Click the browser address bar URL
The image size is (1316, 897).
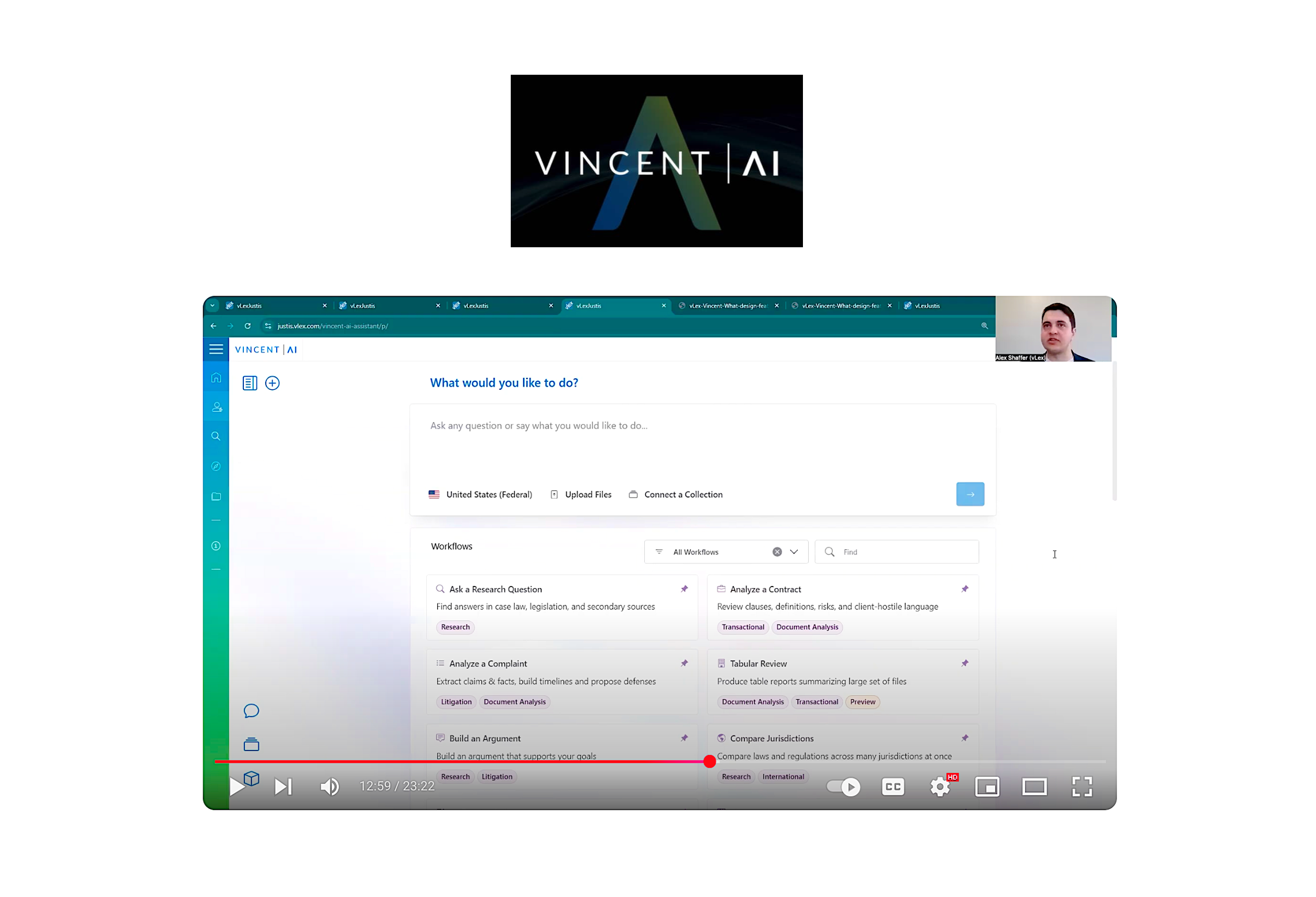(333, 327)
